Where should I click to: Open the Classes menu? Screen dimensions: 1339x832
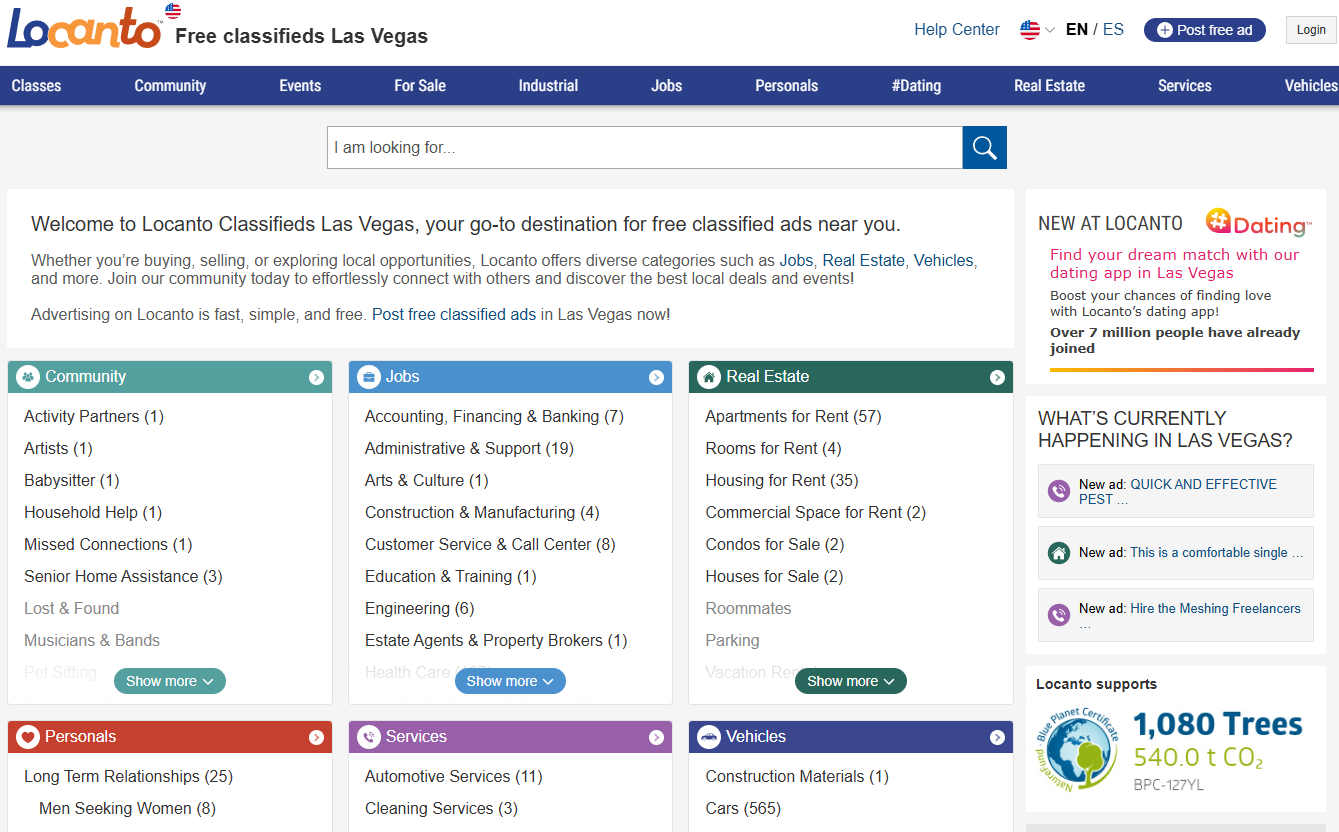click(36, 86)
